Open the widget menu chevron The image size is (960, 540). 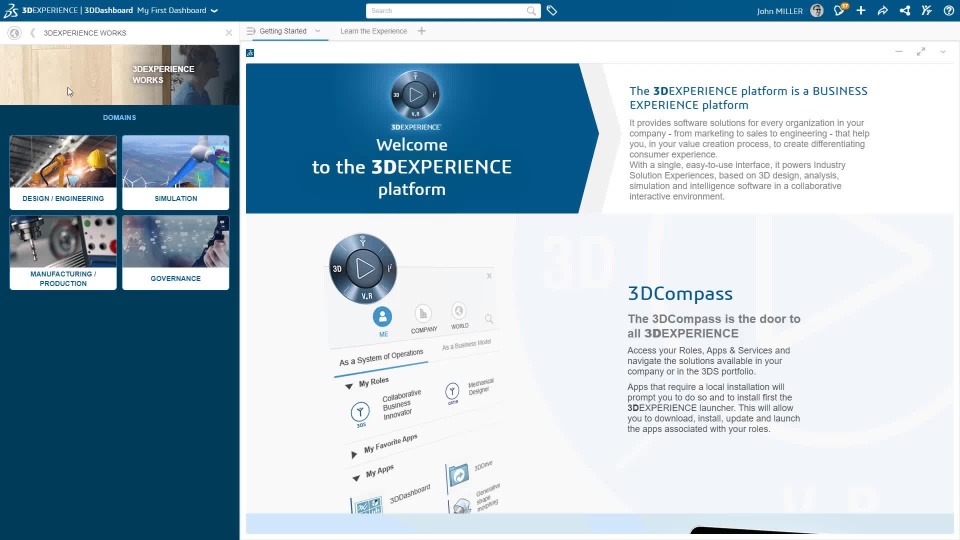[943, 52]
